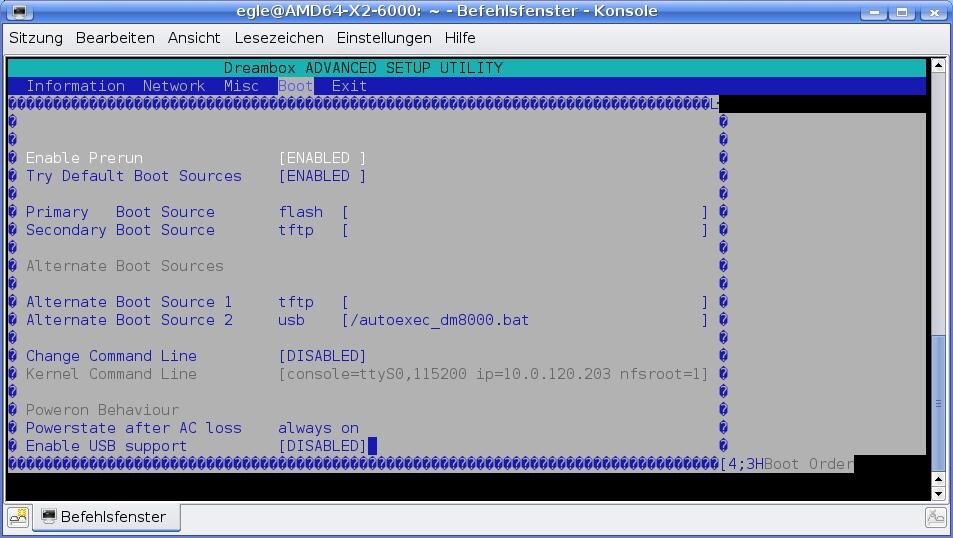Open the Einstellungen menu

[x=384, y=38]
